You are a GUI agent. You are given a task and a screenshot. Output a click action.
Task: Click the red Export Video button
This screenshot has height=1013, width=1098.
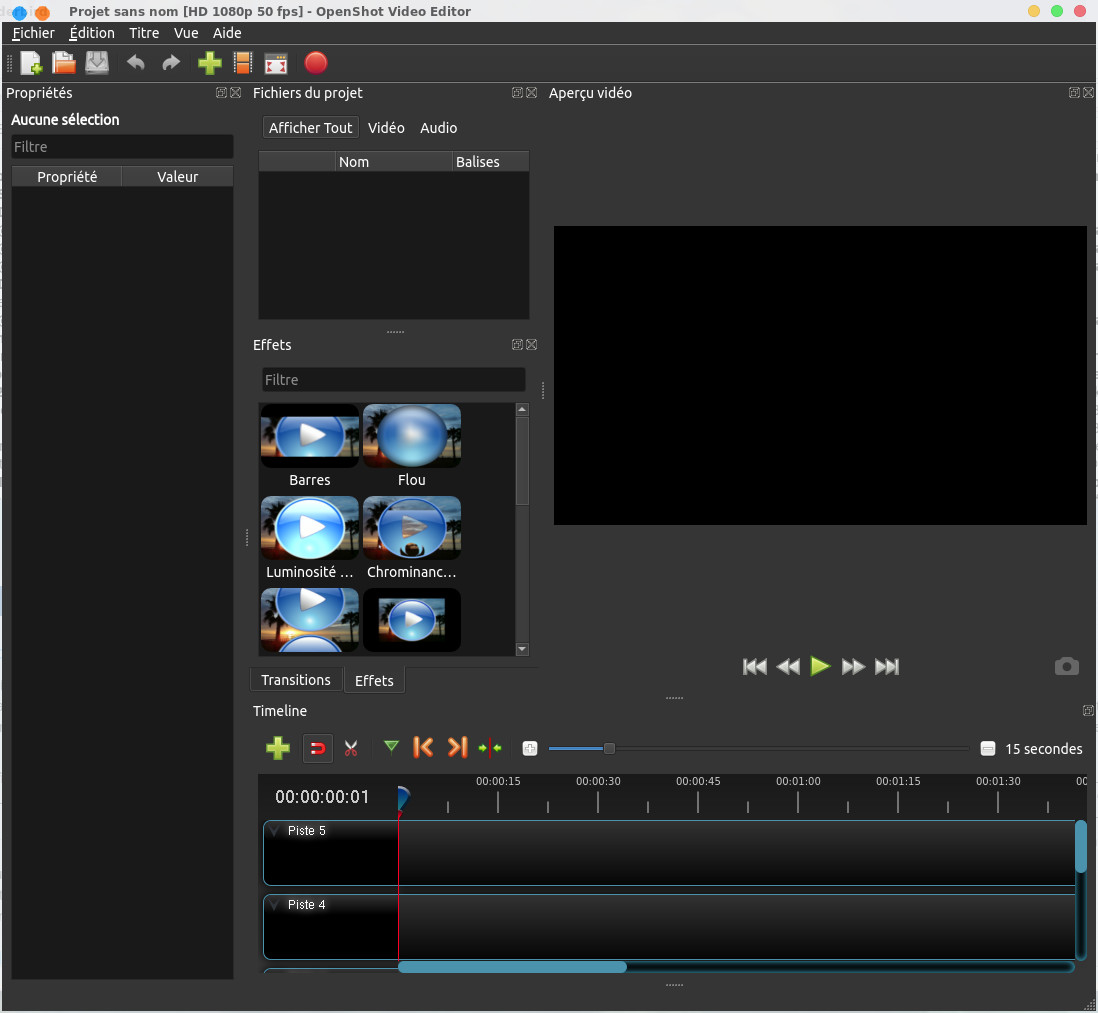[x=316, y=64]
